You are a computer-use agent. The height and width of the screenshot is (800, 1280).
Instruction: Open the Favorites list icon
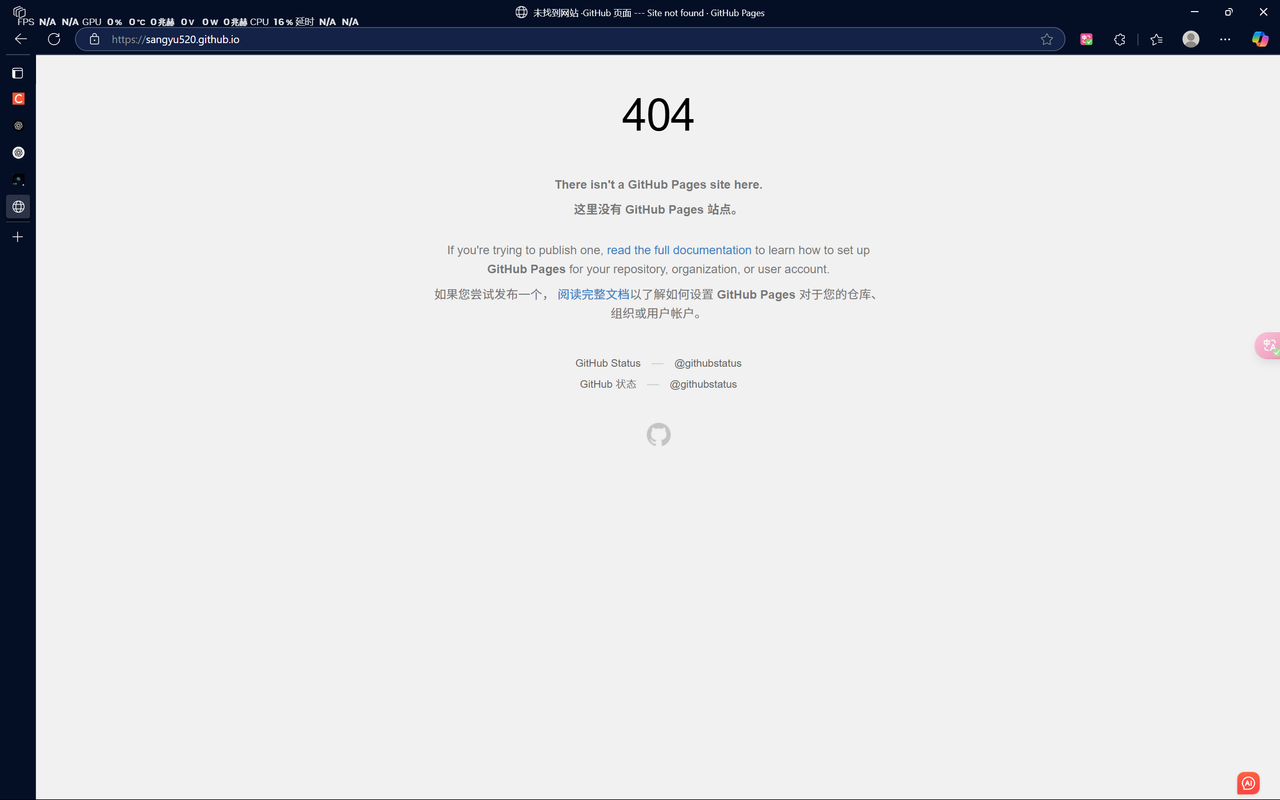1156,39
